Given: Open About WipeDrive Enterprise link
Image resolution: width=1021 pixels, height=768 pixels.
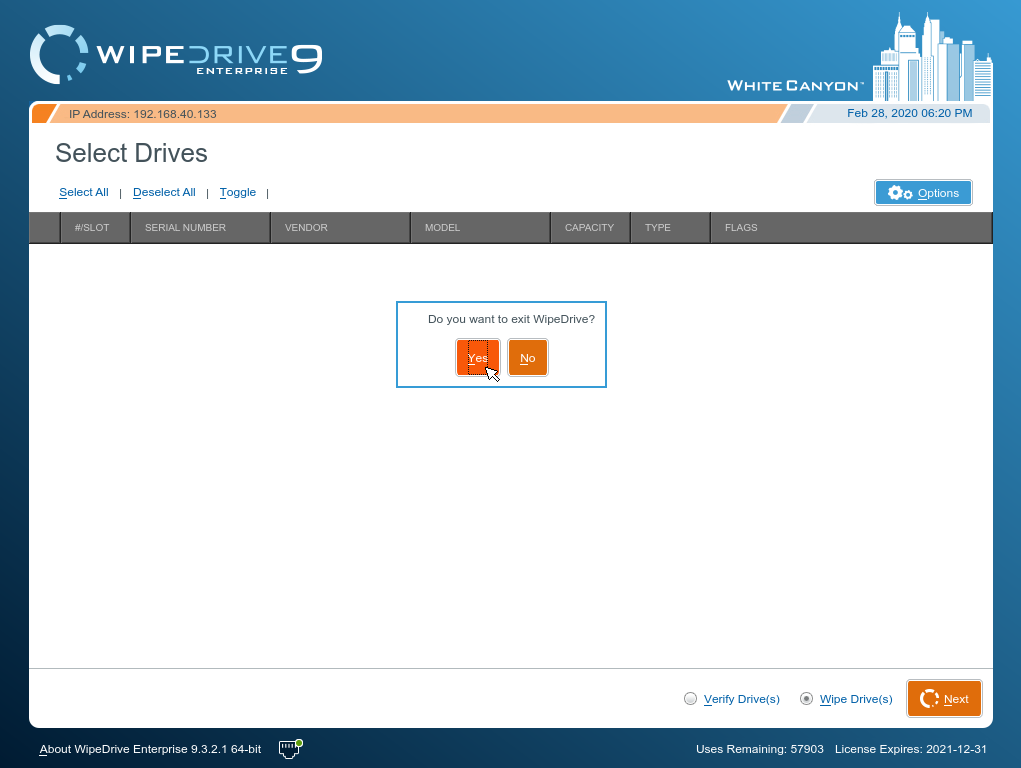Looking at the screenshot, I should pyautogui.click(x=150, y=749).
